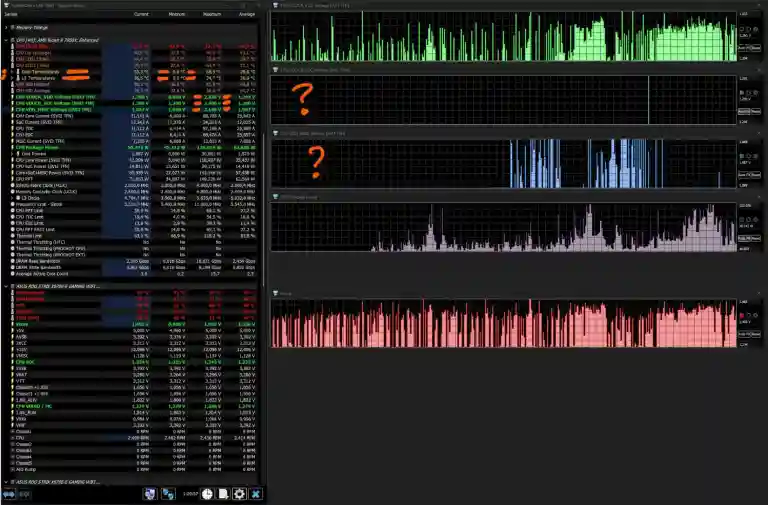
Task: Click the lower scale value field of pink graph
Action: [744, 345]
